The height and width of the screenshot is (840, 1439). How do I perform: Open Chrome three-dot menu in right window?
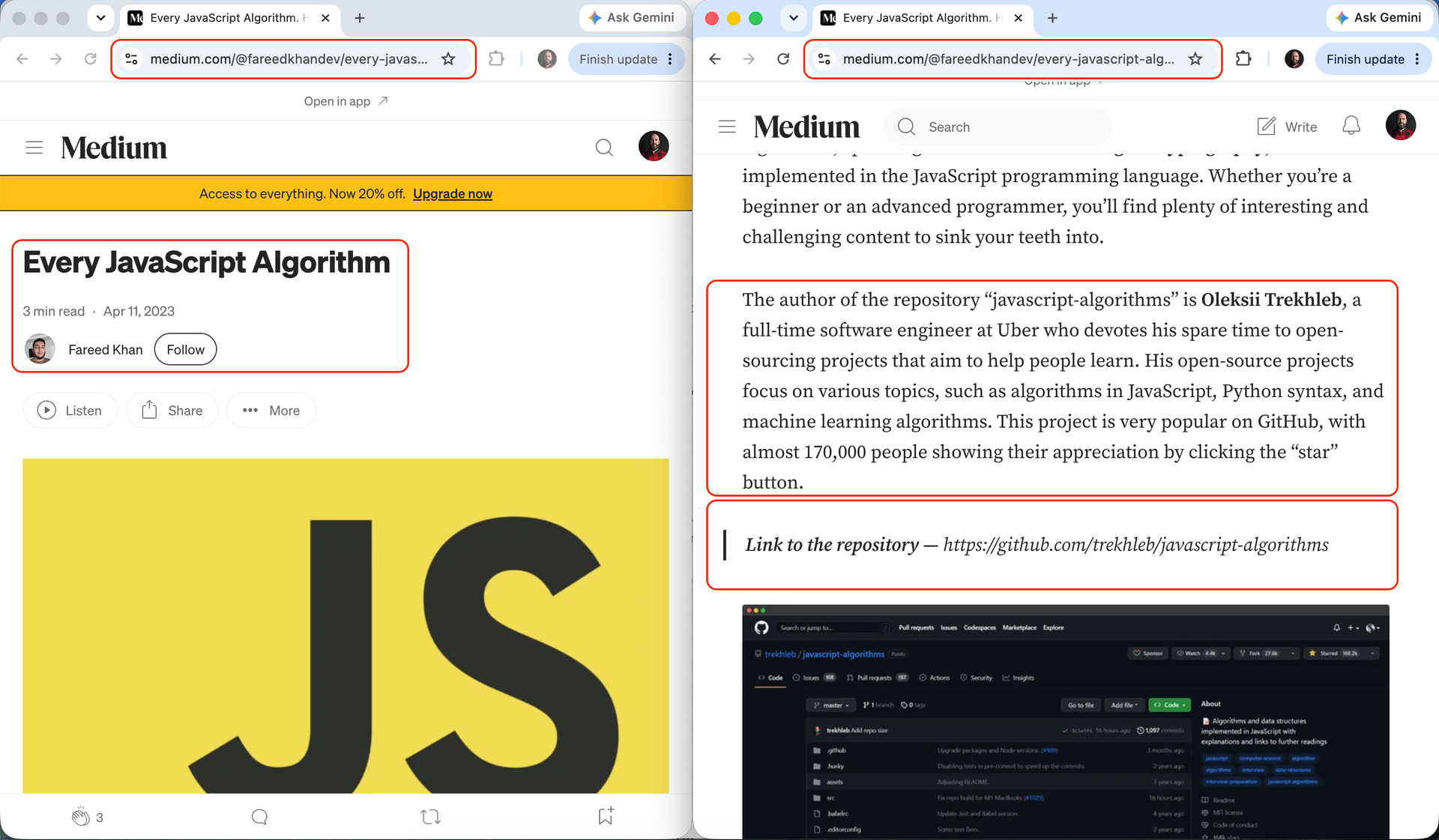[1417, 59]
